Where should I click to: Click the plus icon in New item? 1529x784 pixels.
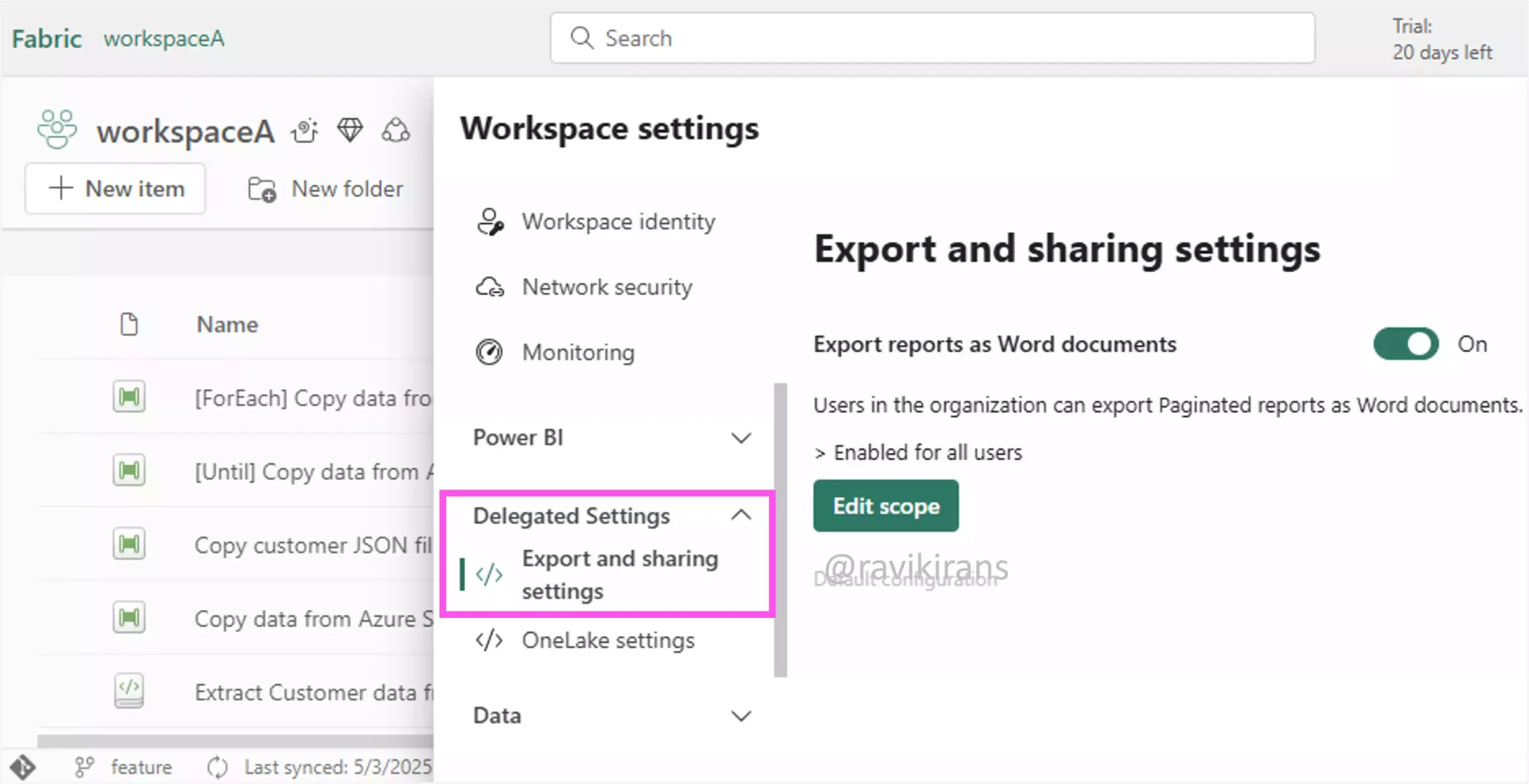pos(61,188)
